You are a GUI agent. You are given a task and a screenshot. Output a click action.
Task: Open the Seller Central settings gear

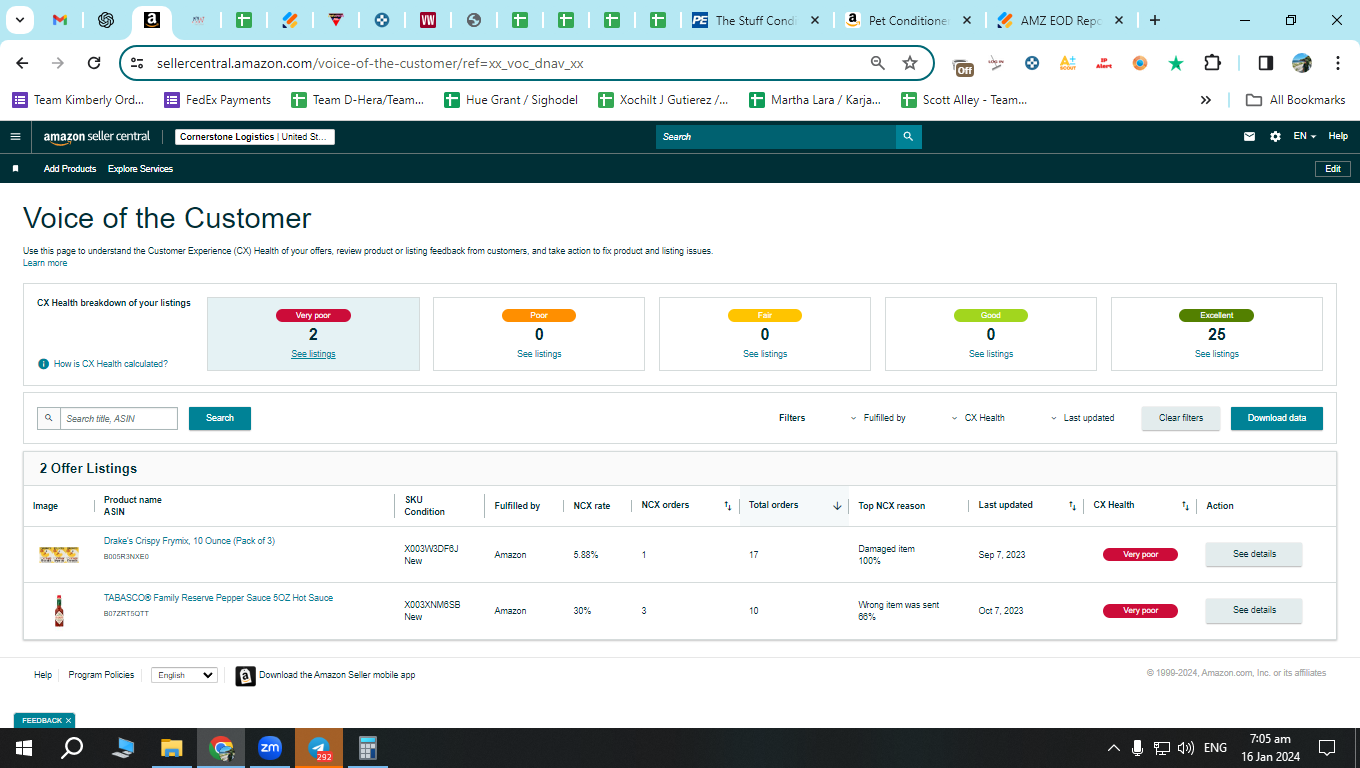point(1275,137)
